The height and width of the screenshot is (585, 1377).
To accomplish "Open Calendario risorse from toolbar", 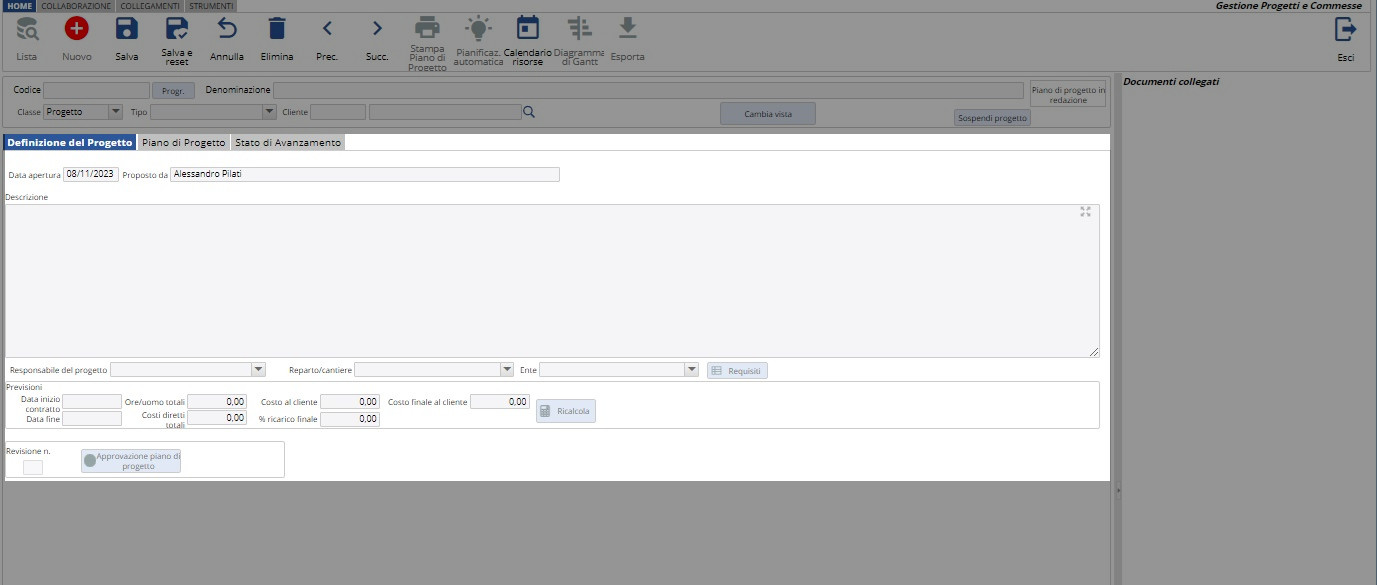I will pyautogui.click(x=527, y=30).
